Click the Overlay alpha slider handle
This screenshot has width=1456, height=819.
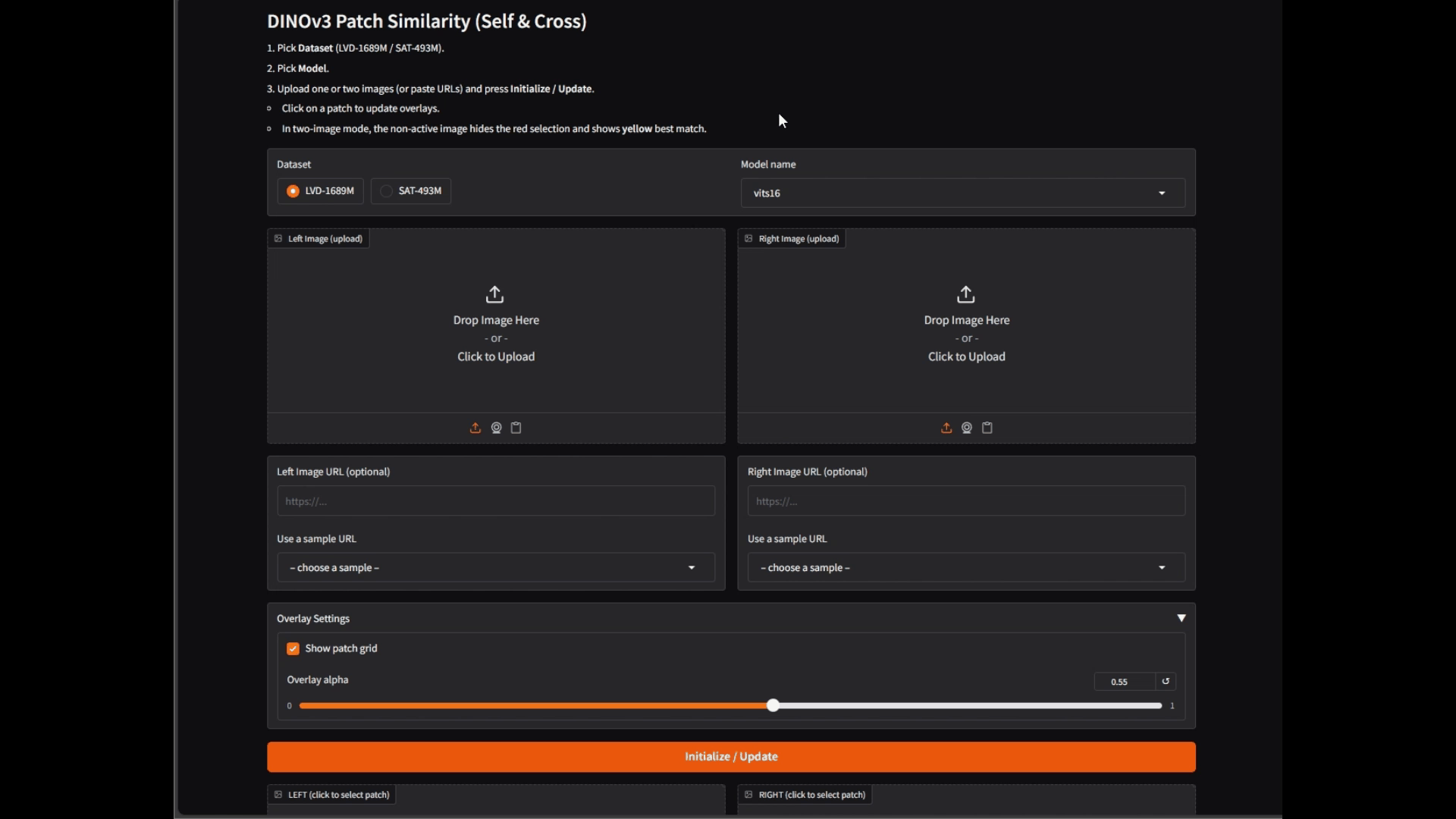click(x=773, y=705)
